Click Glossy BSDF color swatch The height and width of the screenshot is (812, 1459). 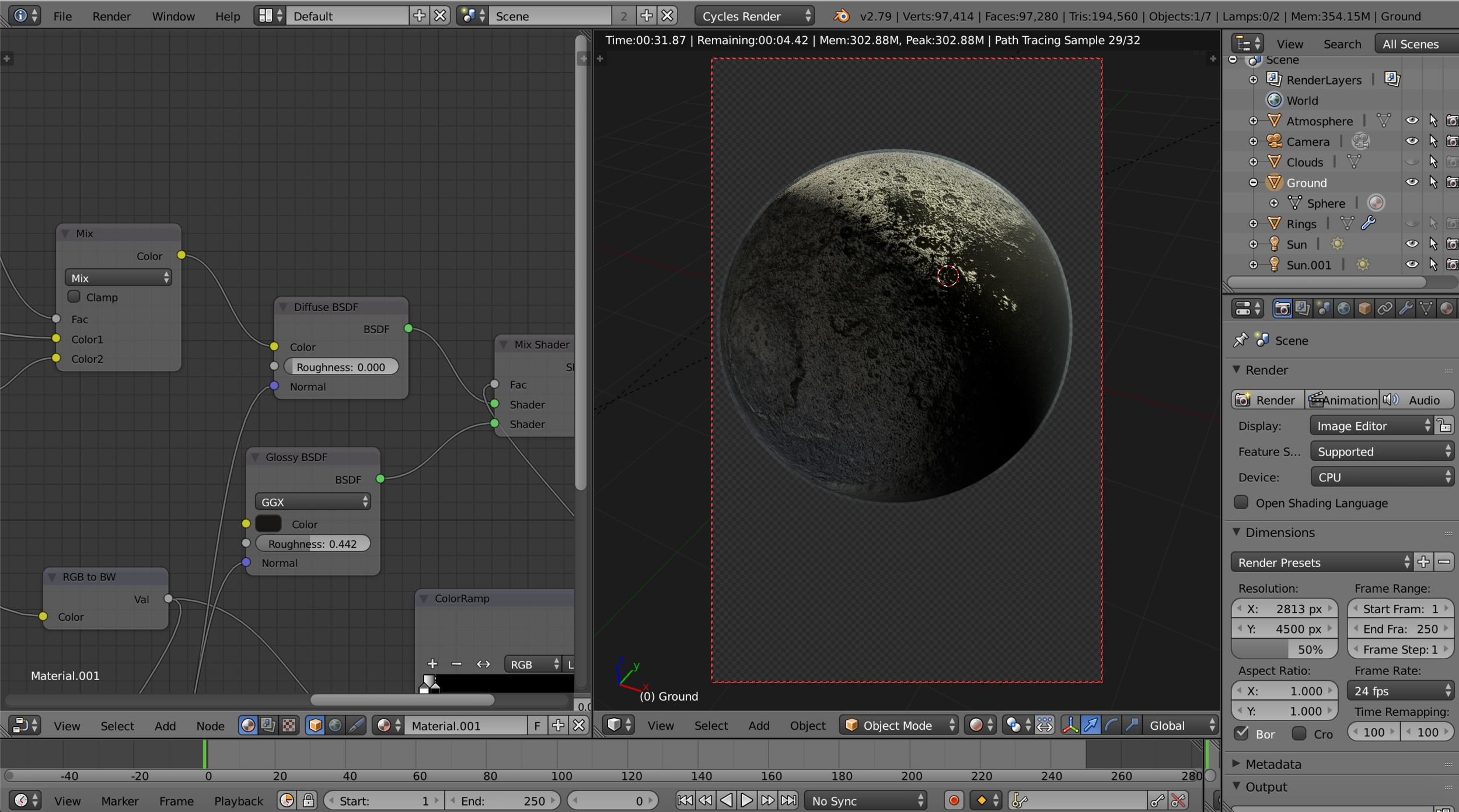coord(268,524)
